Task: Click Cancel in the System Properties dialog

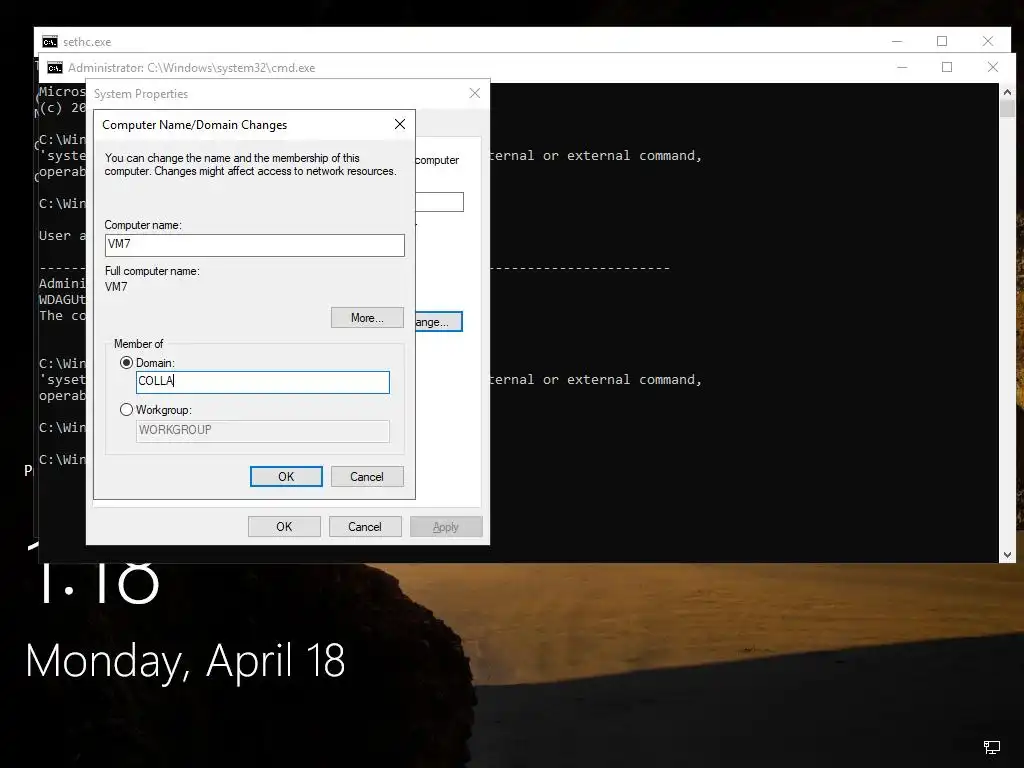Action: [365, 526]
